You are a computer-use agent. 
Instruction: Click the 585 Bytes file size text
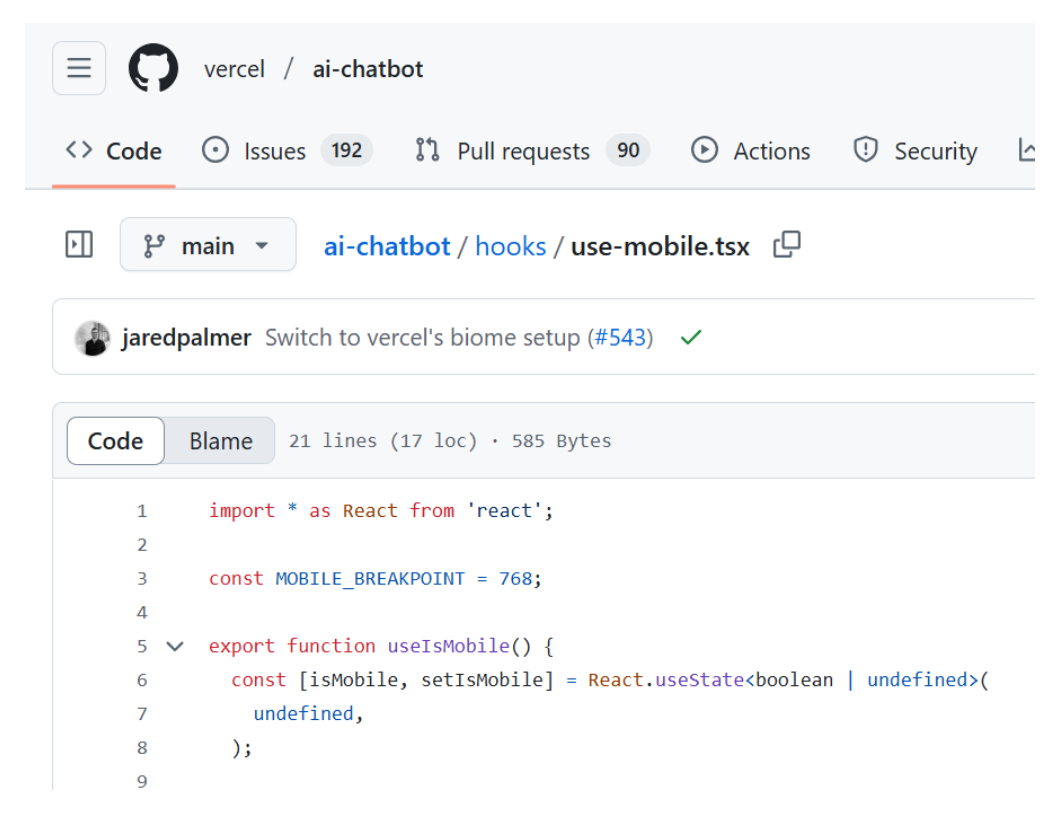click(561, 440)
